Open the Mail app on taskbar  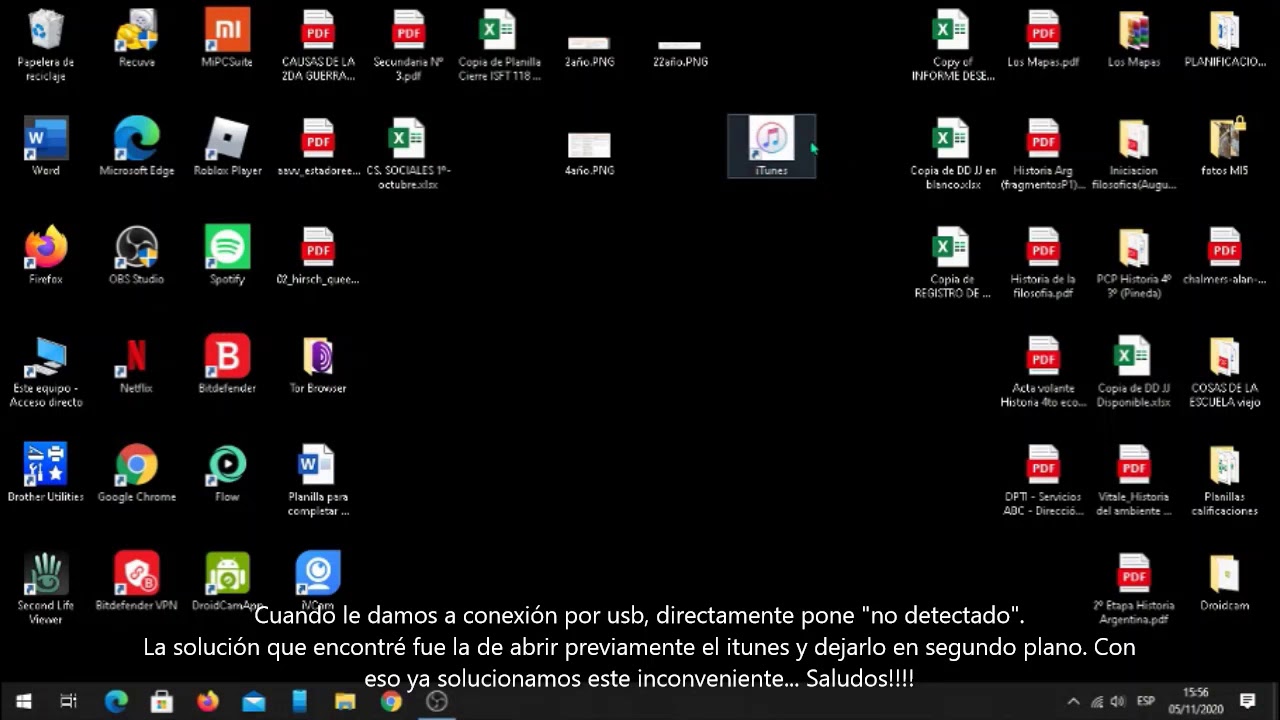pos(253,701)
